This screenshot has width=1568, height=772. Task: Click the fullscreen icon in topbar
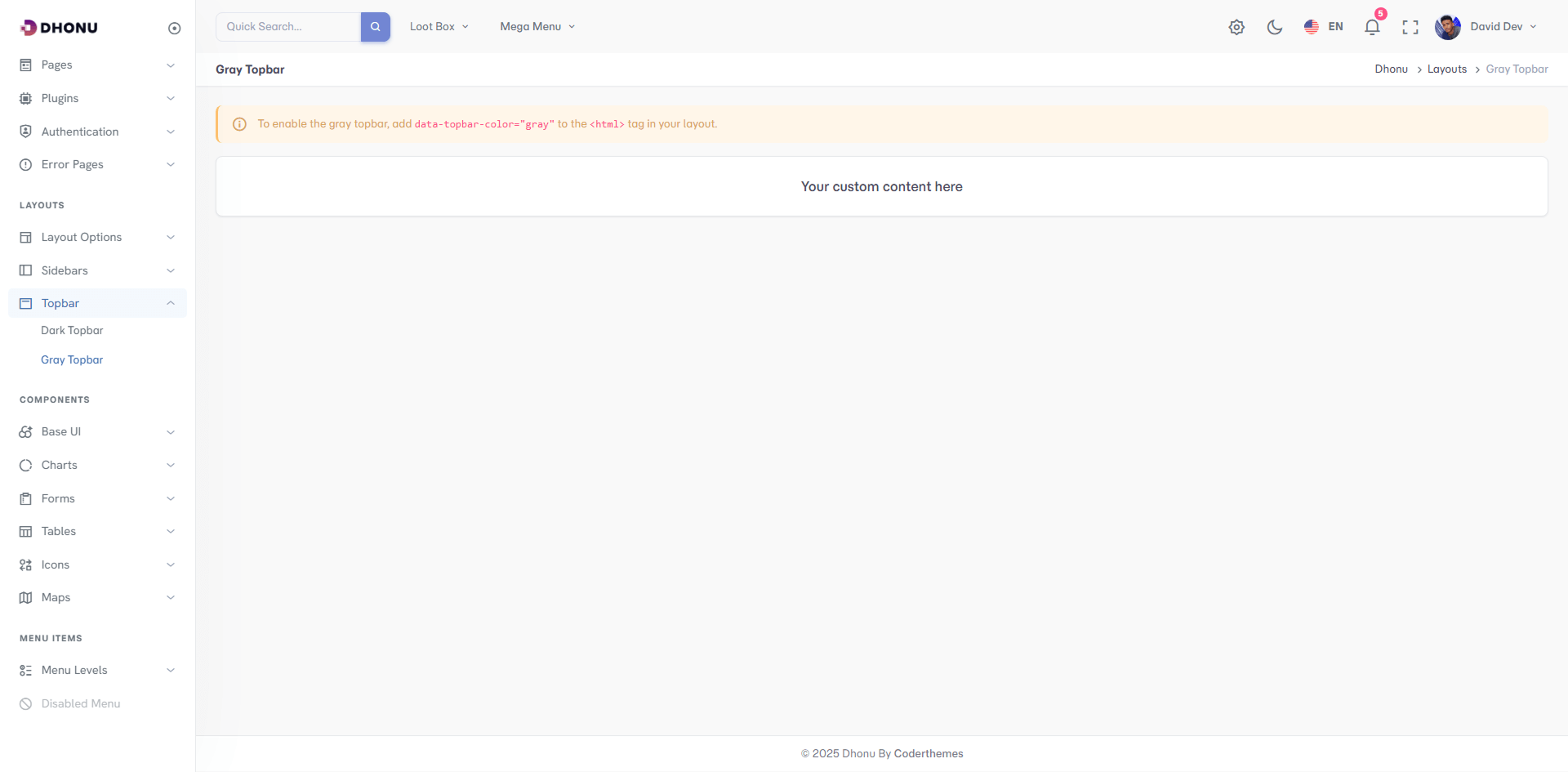click(x=1410, y=27)
